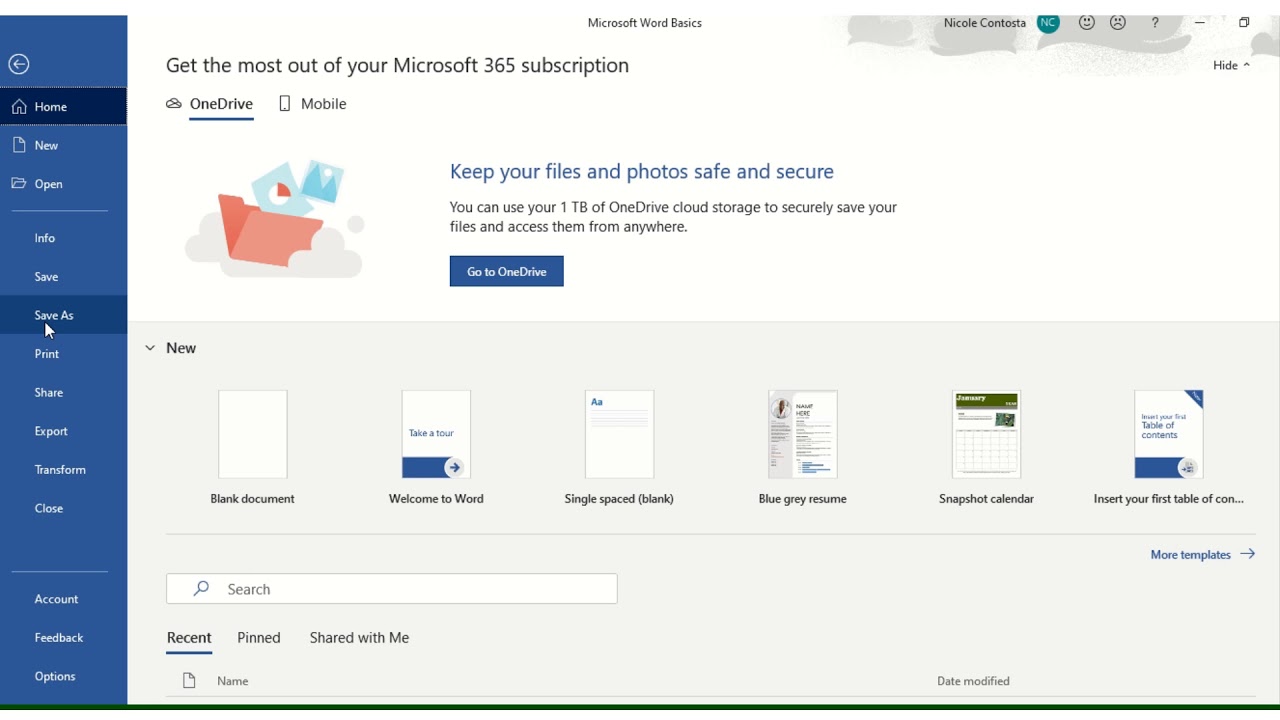Viewport: 1280px width, 720px height.
Task: Click the Open label in sidebar
Action: [49, 184]
